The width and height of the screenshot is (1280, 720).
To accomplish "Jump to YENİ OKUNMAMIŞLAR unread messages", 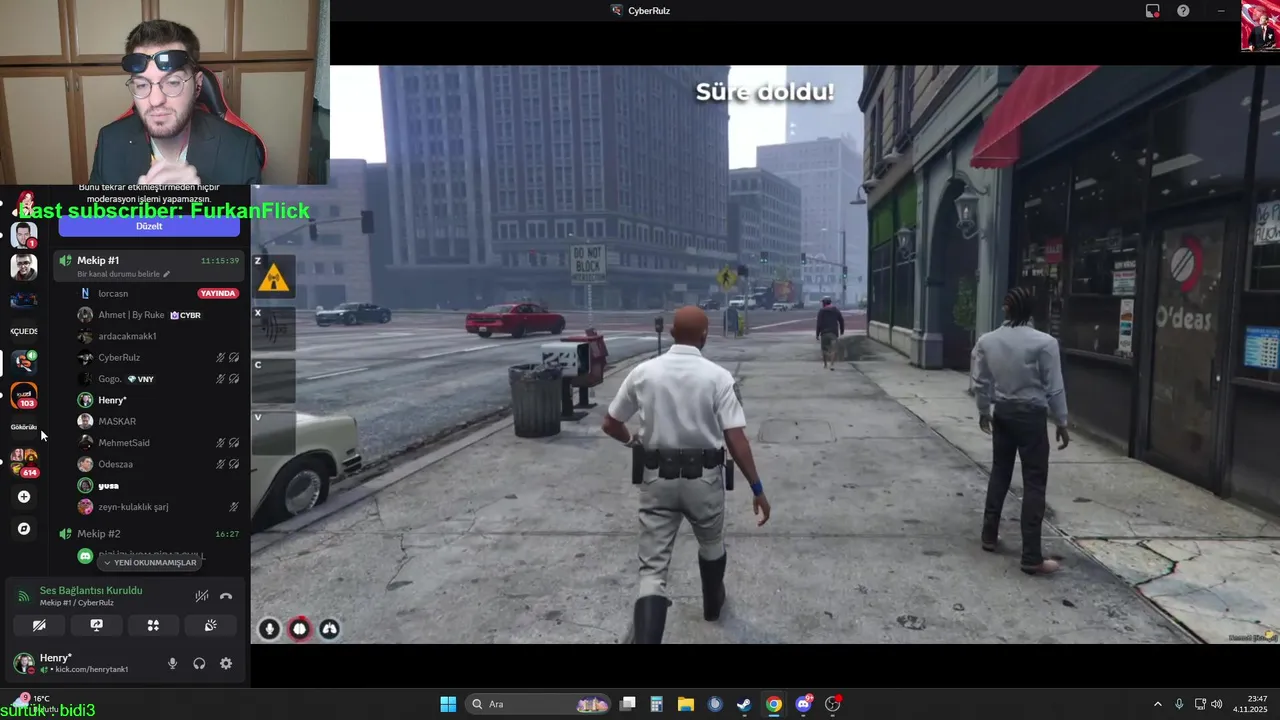I will [x=150, y=562].
